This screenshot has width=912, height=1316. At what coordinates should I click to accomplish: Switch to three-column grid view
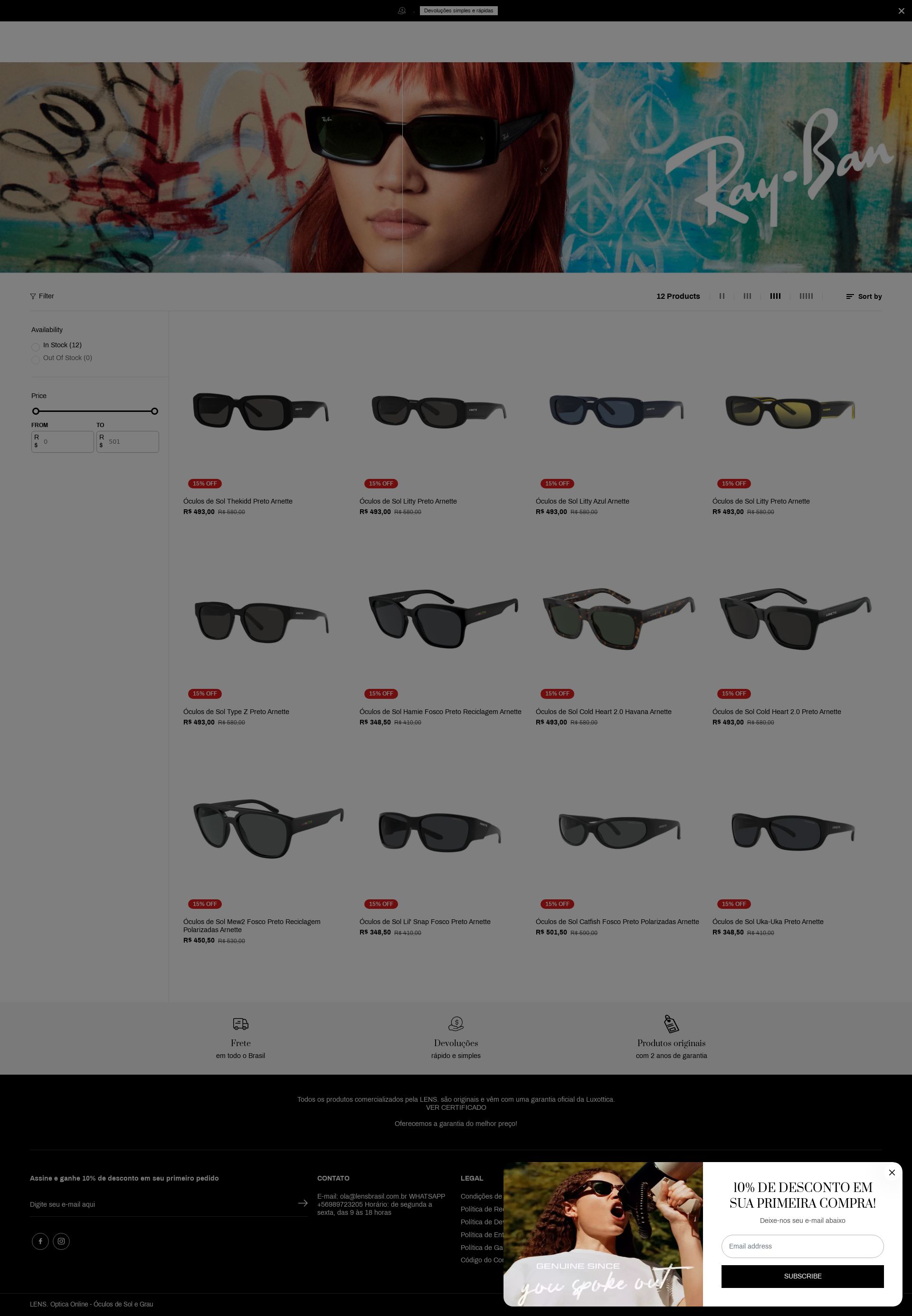tap(747, 296)
